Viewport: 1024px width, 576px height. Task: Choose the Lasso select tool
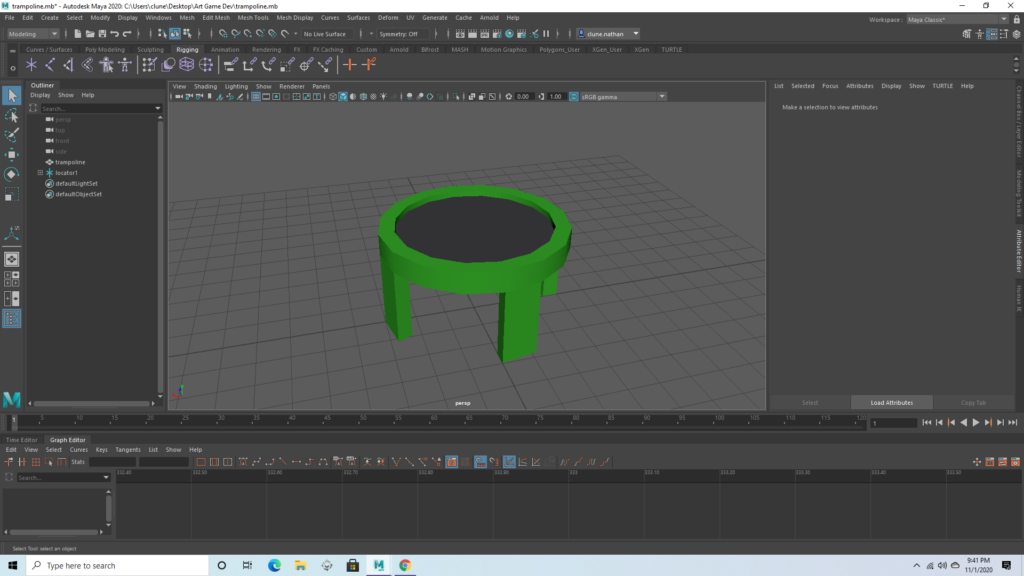12,116
